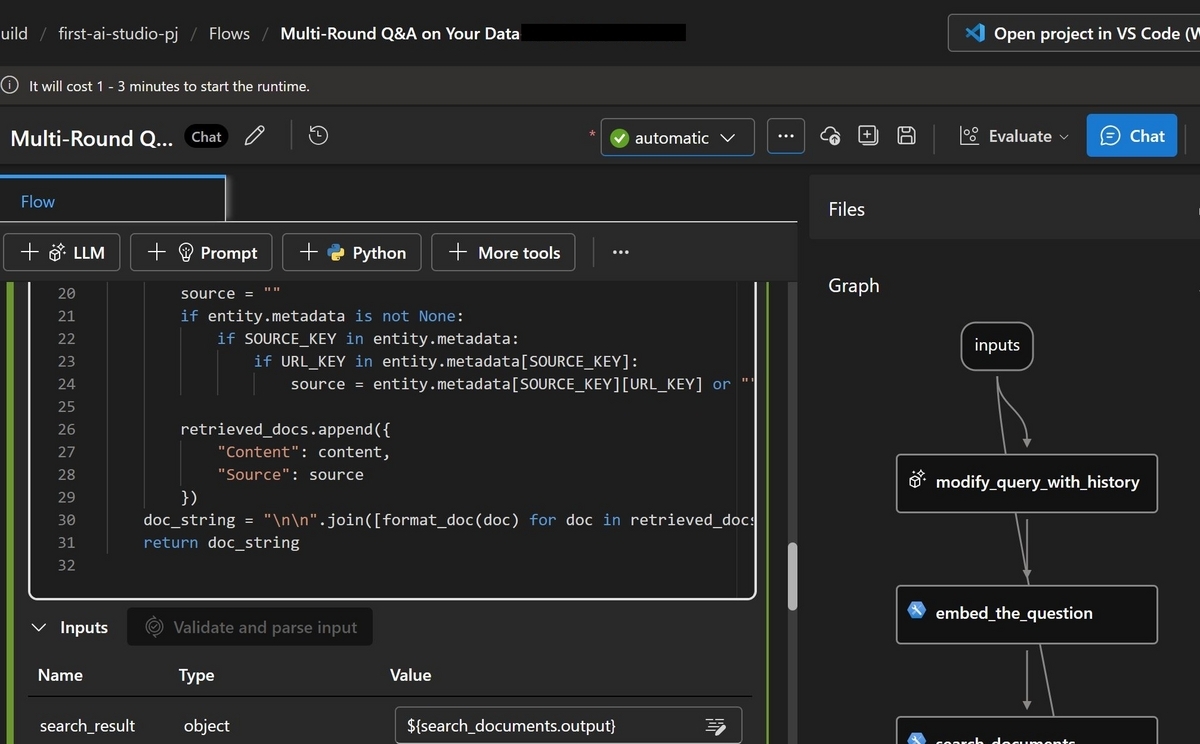Add an LLM node

click(x=62, y=252)
